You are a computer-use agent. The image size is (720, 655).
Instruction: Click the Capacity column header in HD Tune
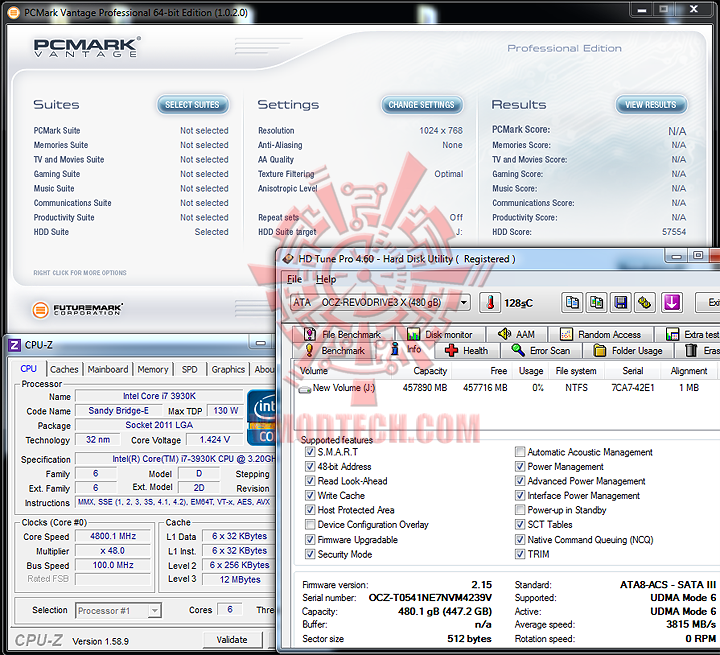(422, 371)
